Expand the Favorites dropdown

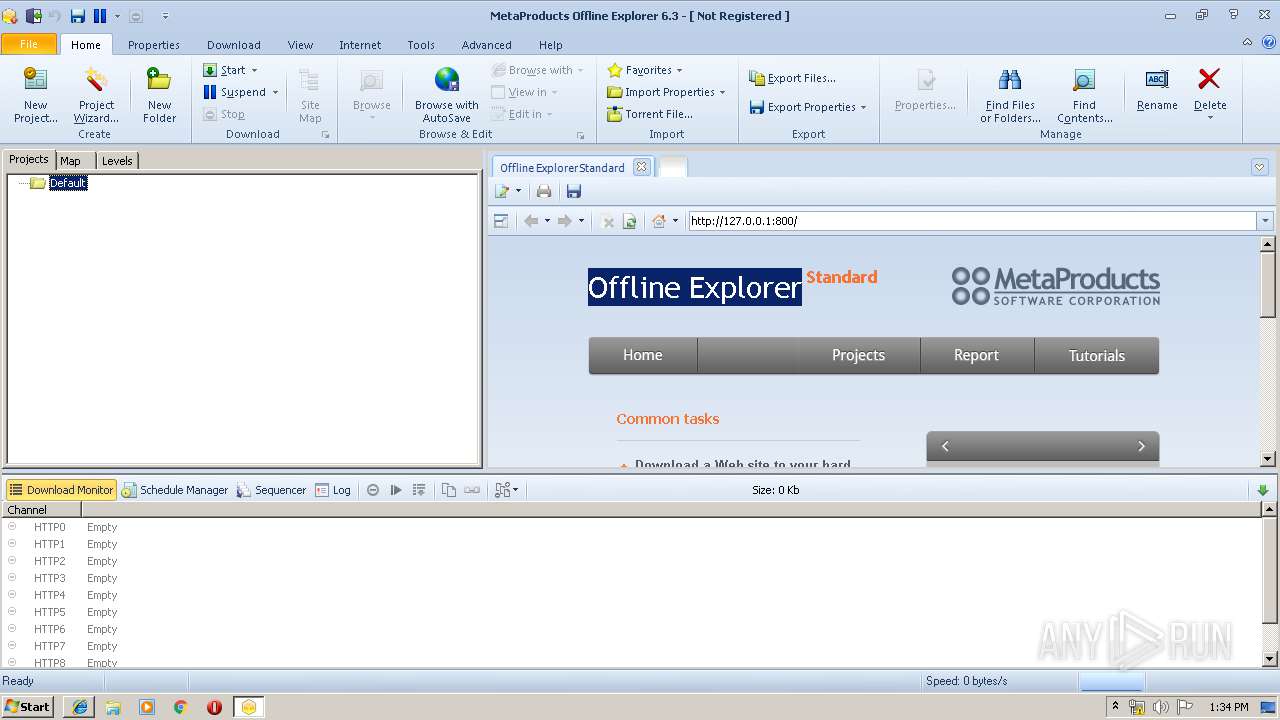pyautogui.click(x=679, y=70)
